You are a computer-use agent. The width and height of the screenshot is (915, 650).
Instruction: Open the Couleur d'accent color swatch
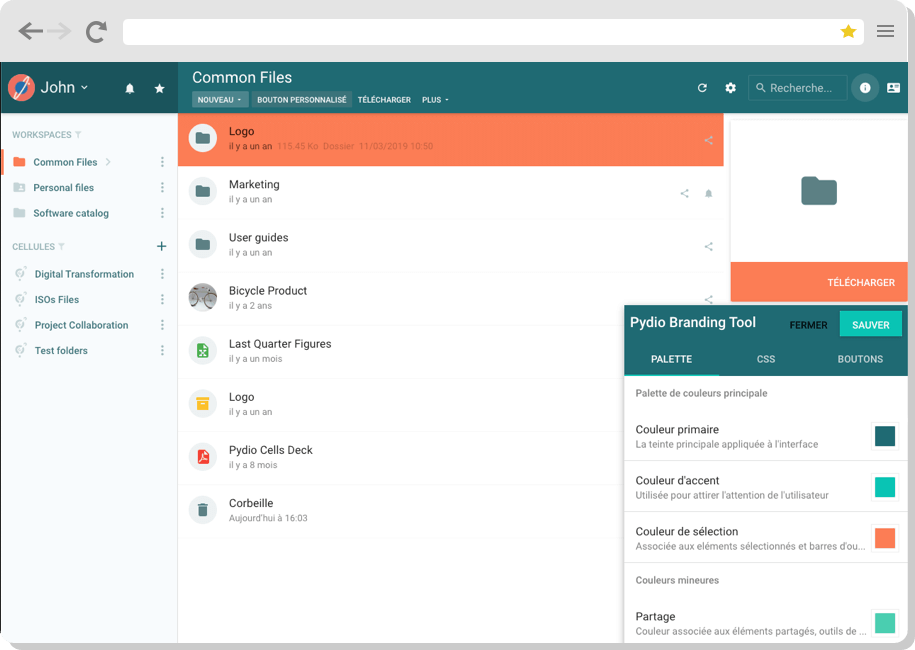[885, 487]
